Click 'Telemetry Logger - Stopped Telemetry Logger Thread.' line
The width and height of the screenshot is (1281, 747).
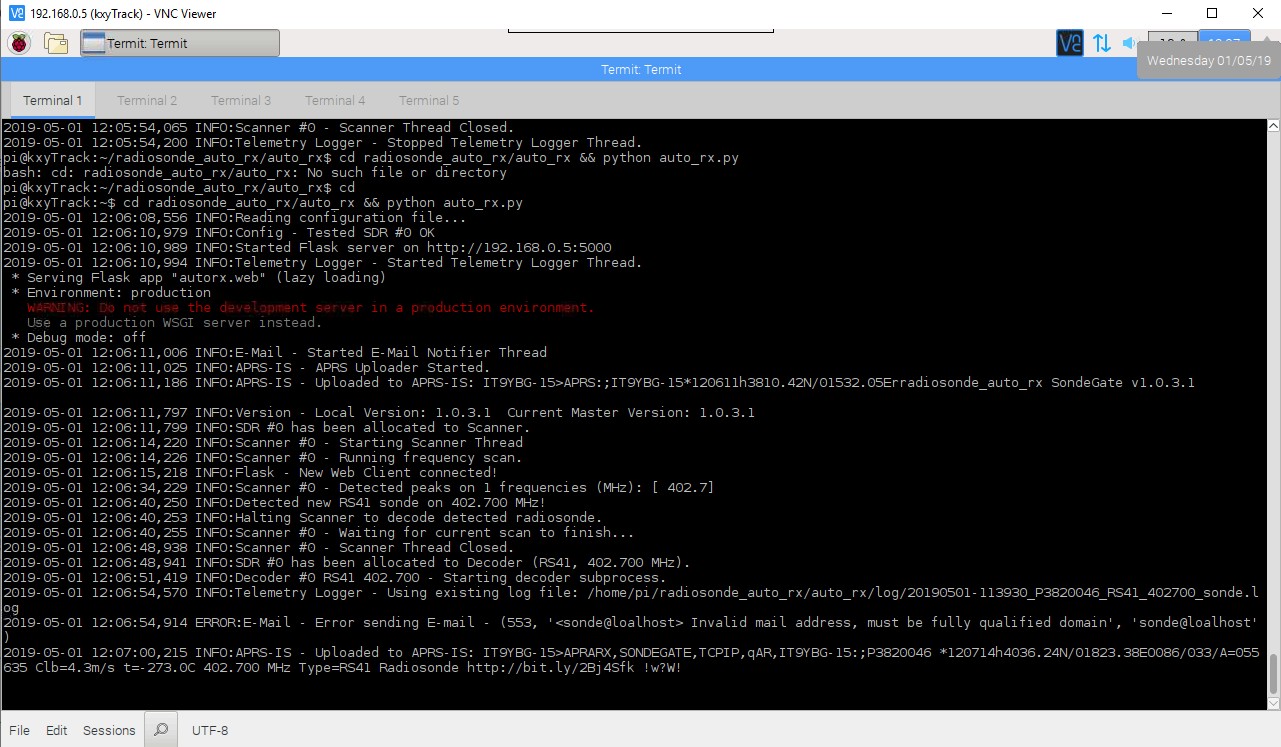pyautogui.click(x=323, y=142)
